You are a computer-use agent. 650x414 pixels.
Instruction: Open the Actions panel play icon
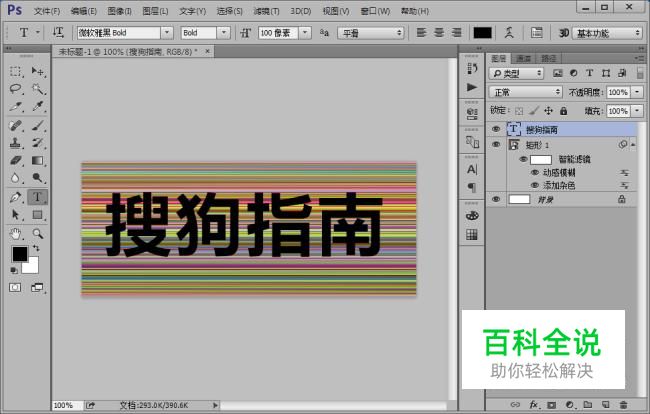point(472,87)
